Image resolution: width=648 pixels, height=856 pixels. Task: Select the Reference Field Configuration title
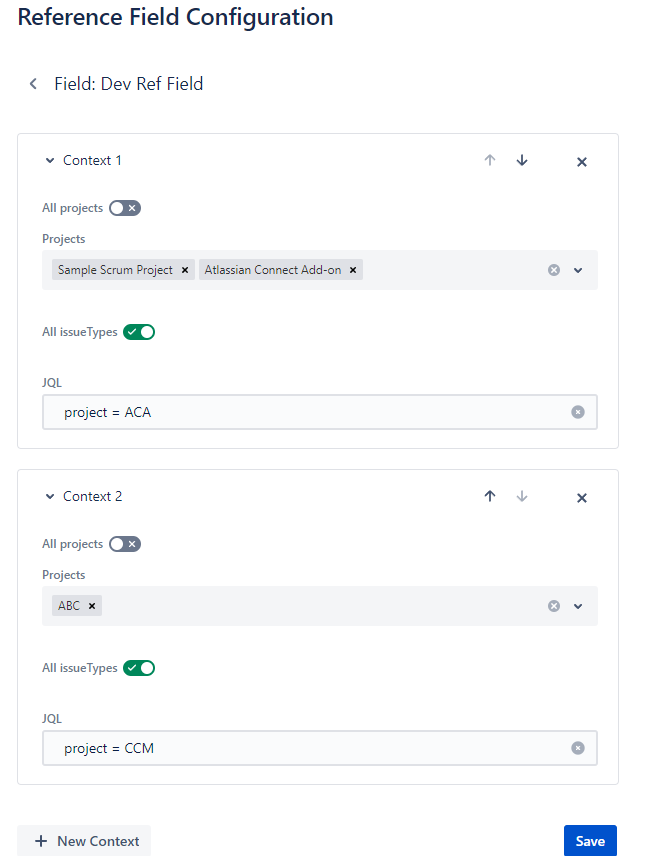coord(174,17)
